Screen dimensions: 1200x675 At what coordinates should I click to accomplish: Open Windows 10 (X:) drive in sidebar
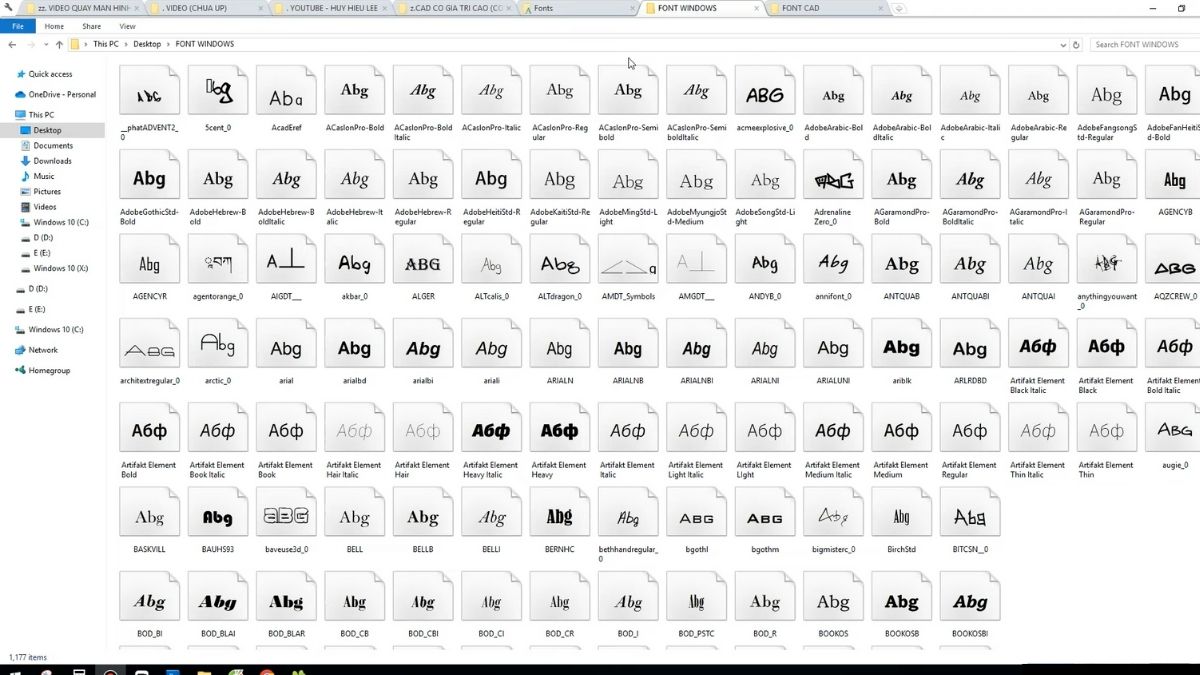point(60,268)
